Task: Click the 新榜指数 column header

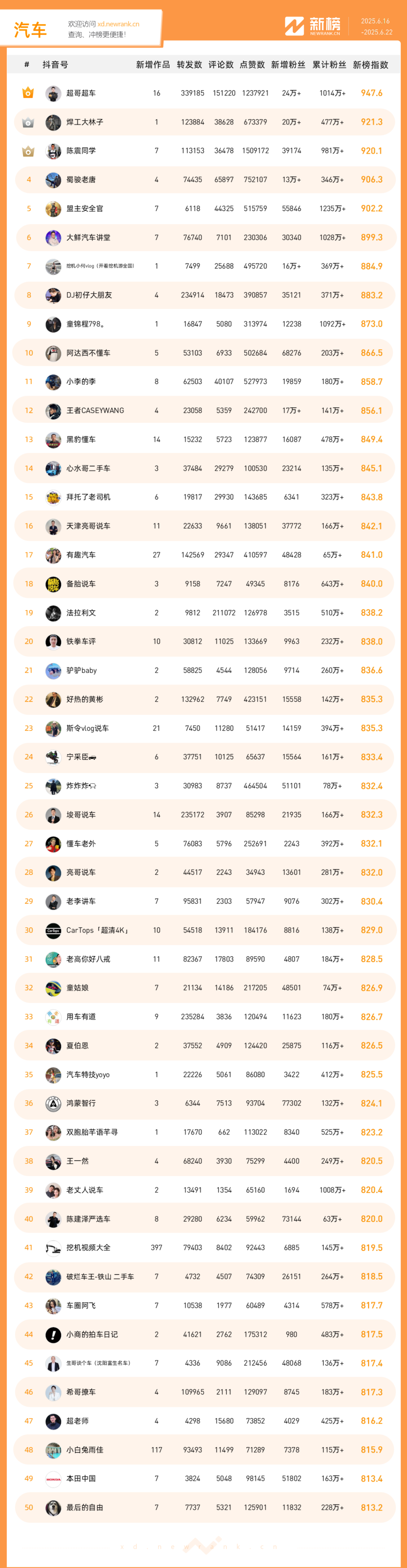Action: tap(370, 65)
